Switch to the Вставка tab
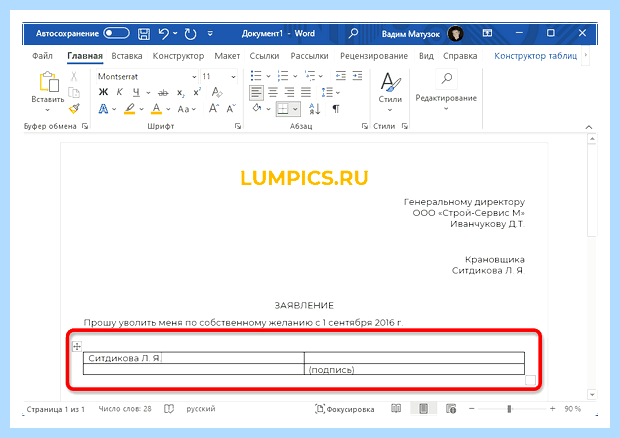Screen dimensions: 620x438 click(x=127, y=56)
